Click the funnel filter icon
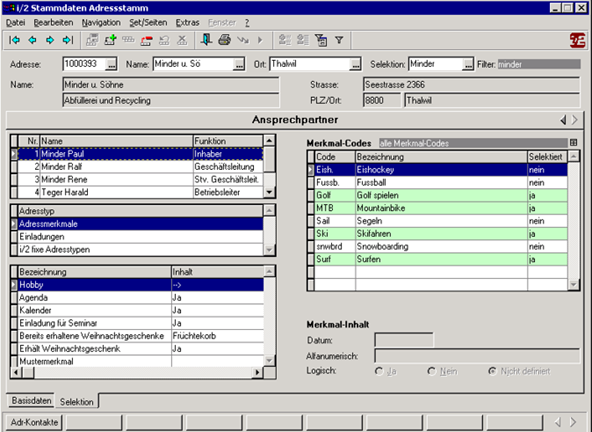Image resolution: width=592 pixels, height=432 pixels. [x=339, y=40]
